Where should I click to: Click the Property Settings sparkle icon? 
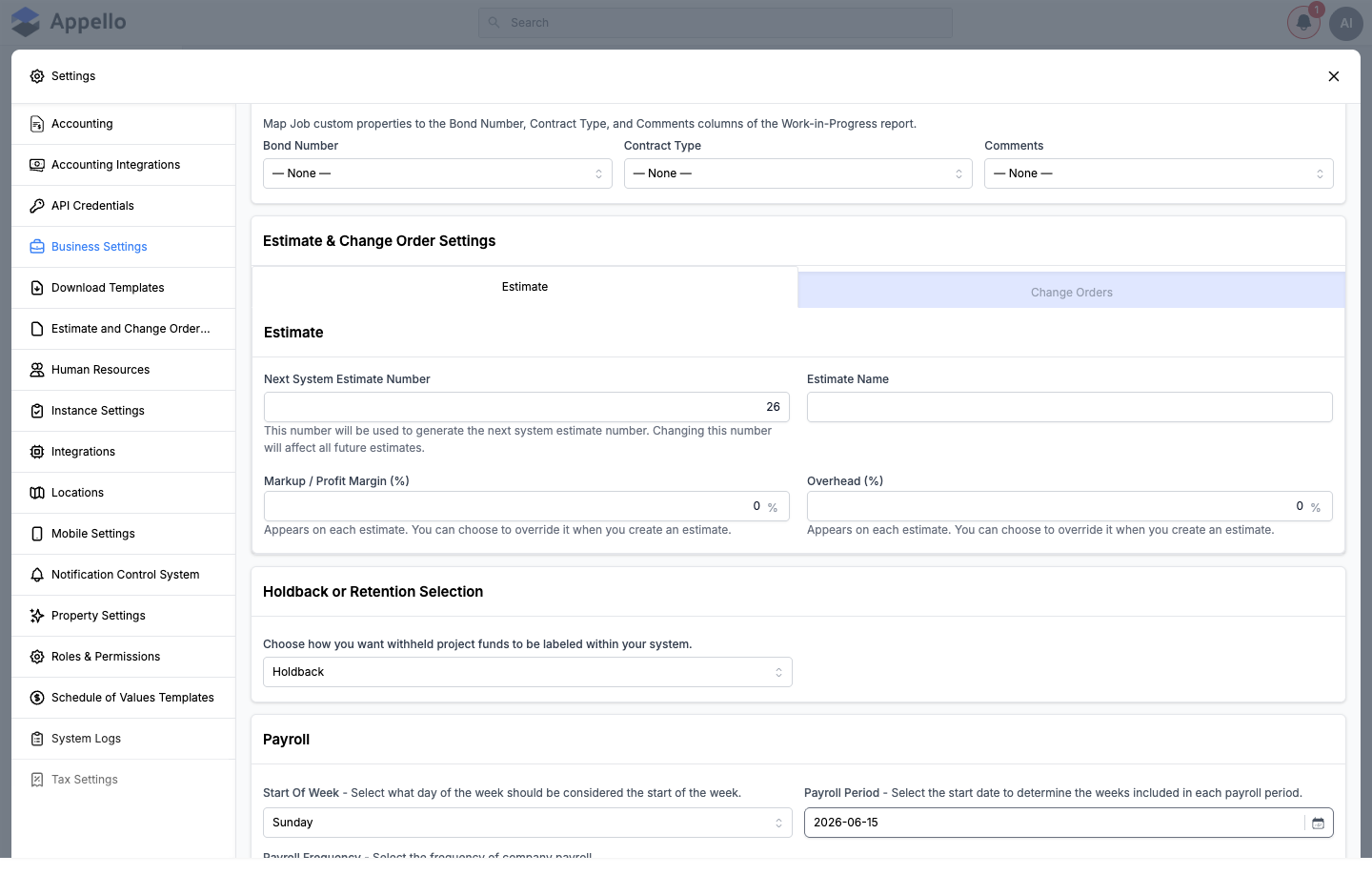tap(37, 616)
